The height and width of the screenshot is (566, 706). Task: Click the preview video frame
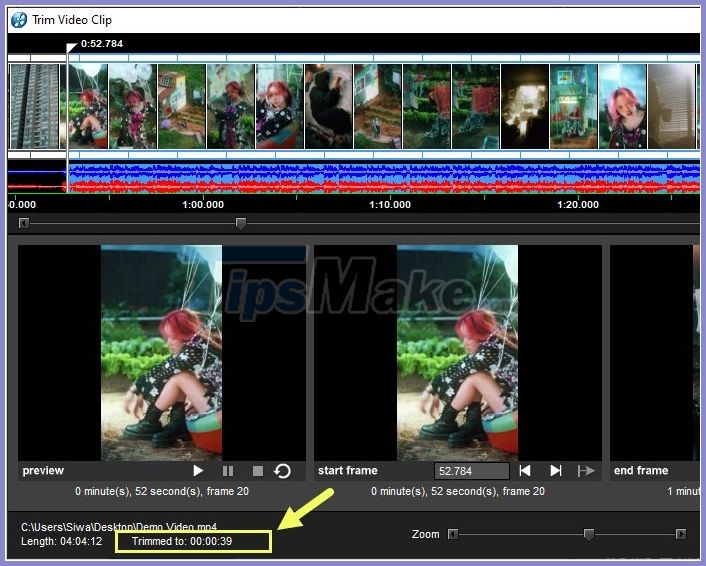pyautogui.click(x=161, y=353)
